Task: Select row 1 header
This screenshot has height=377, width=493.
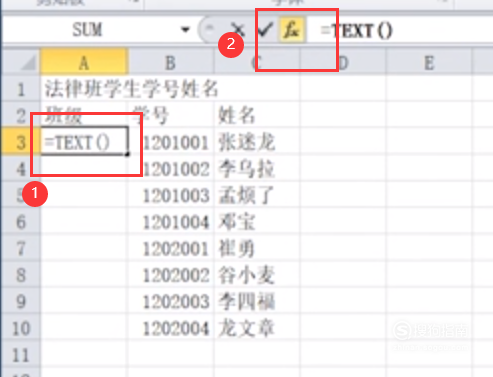Action: pyautogui.click(x=21, y=89)
